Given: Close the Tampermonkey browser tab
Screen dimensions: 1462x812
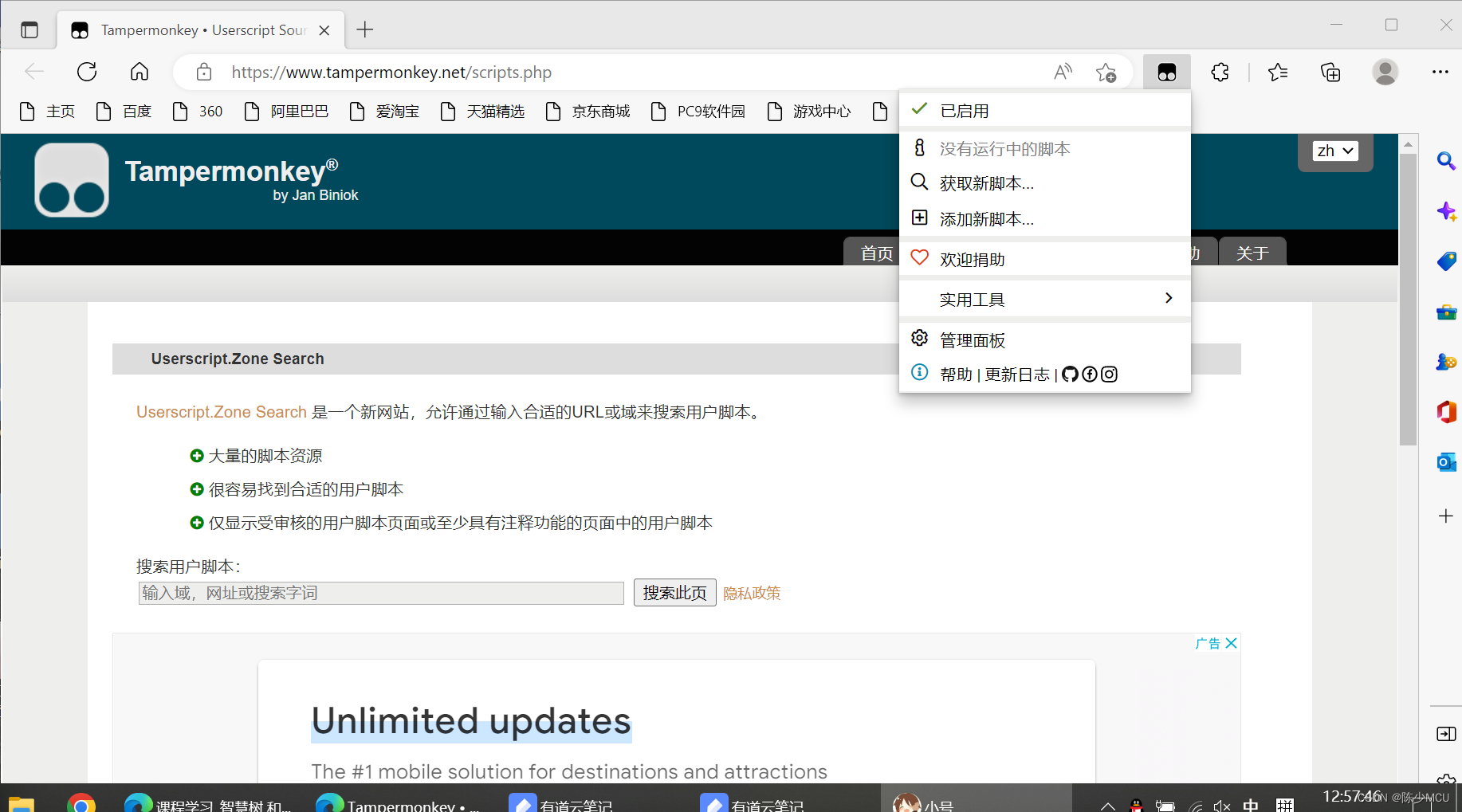Looking at the screenshot, I should tap(324, 30).
